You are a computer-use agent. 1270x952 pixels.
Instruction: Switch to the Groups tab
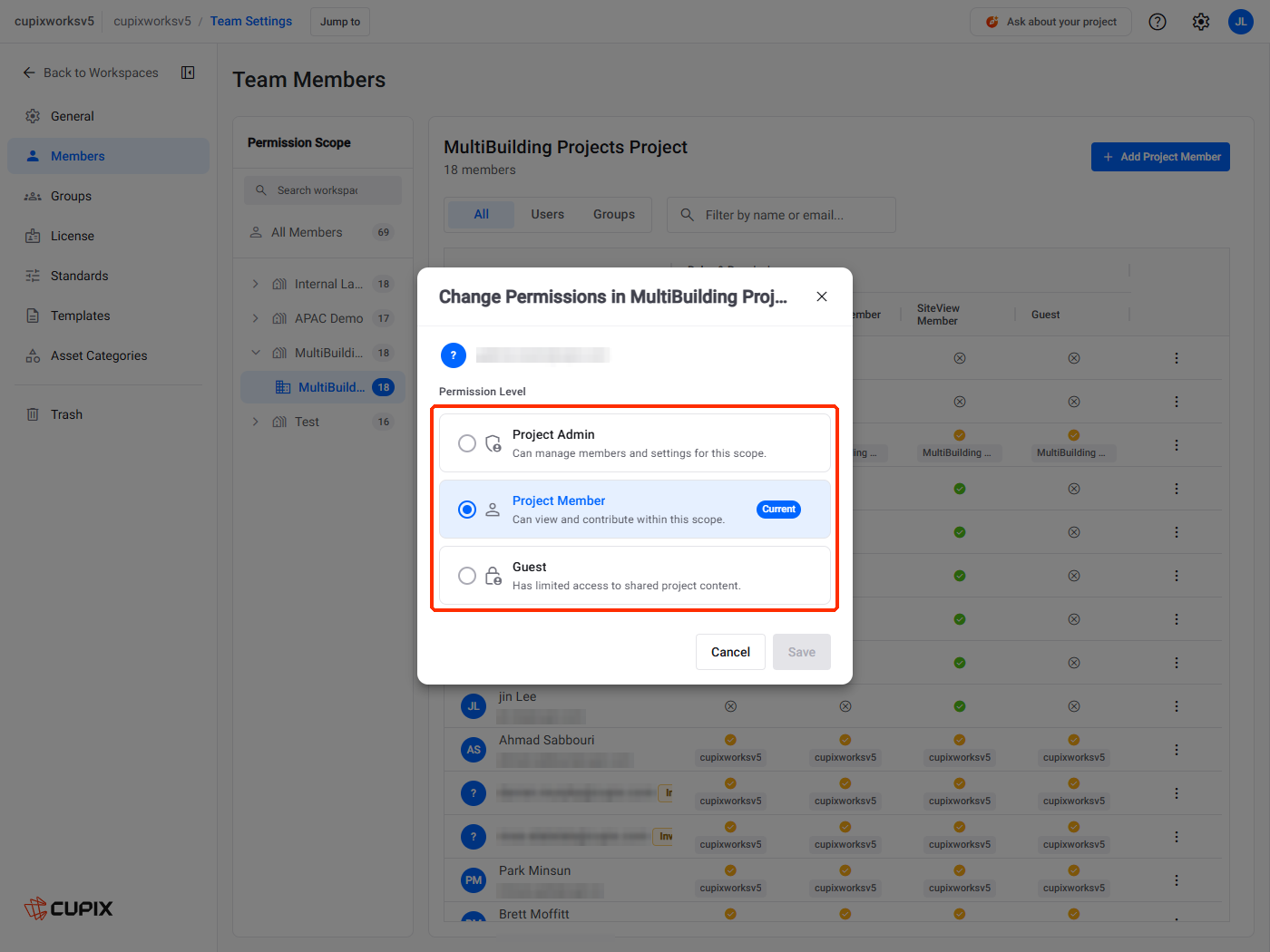(614, 215)
